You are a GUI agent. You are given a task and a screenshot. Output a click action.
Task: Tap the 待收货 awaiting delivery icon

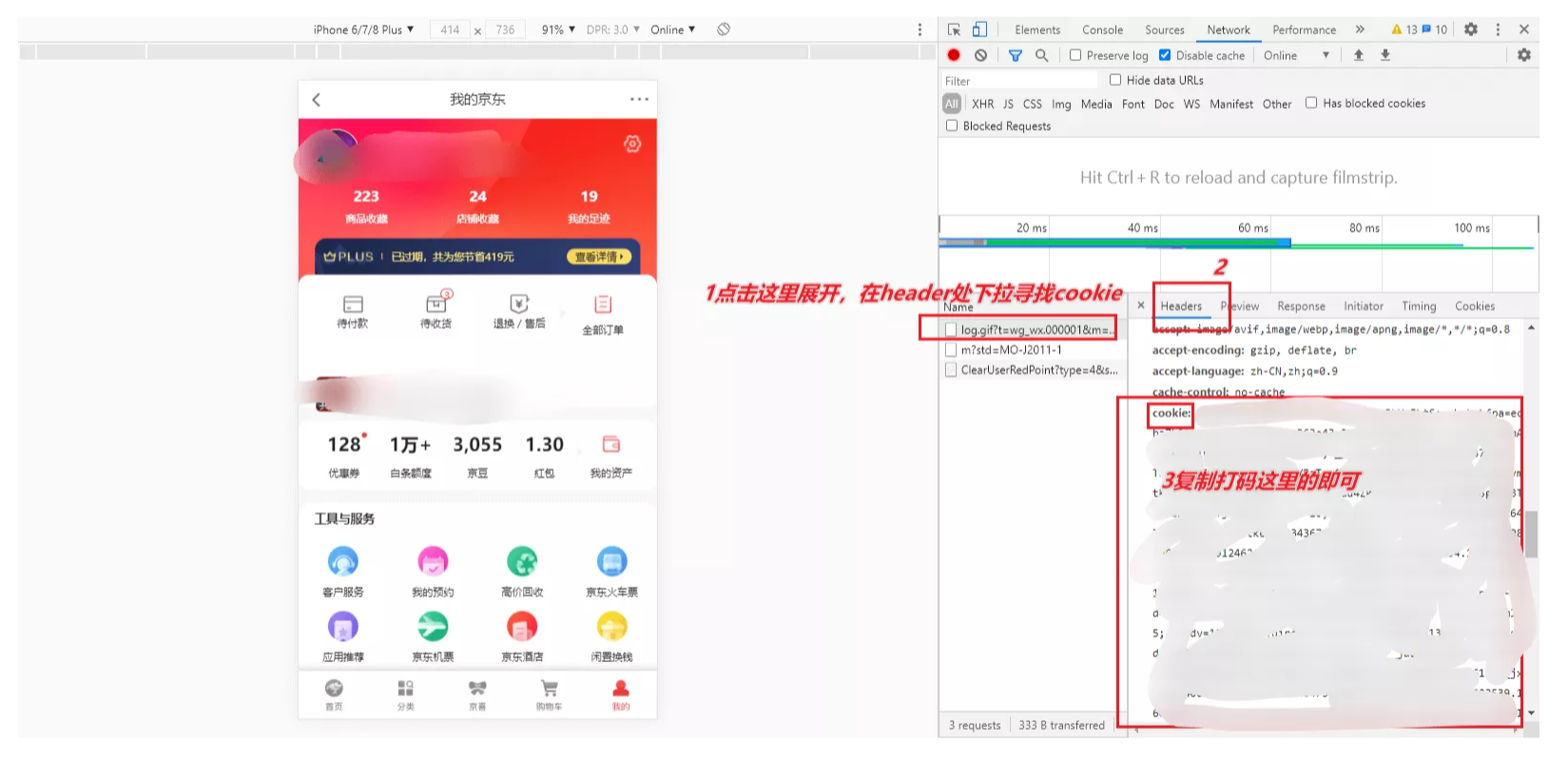pos(436,302)
